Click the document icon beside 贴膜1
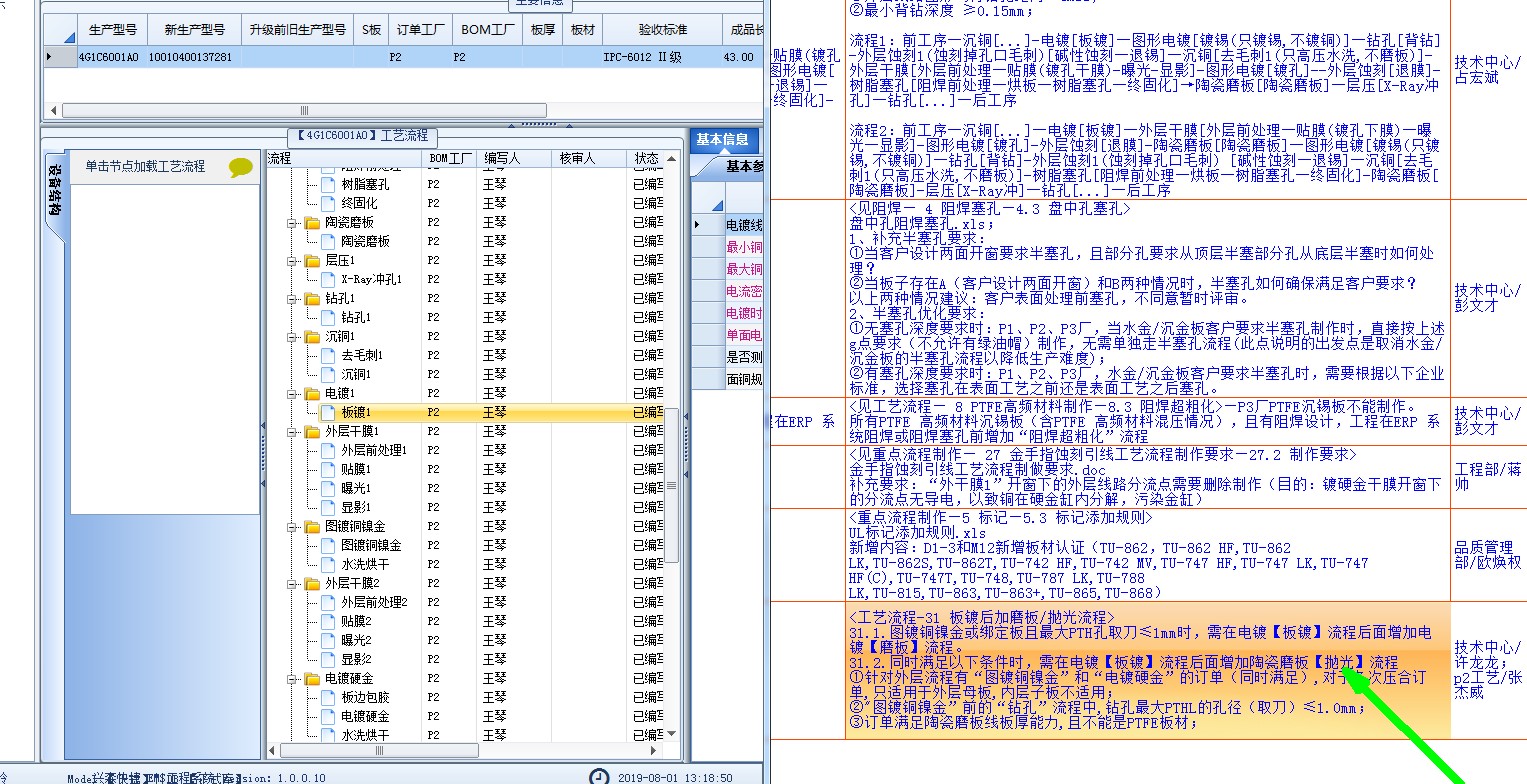Screen dimensions: 1527x784 [328, 469]
